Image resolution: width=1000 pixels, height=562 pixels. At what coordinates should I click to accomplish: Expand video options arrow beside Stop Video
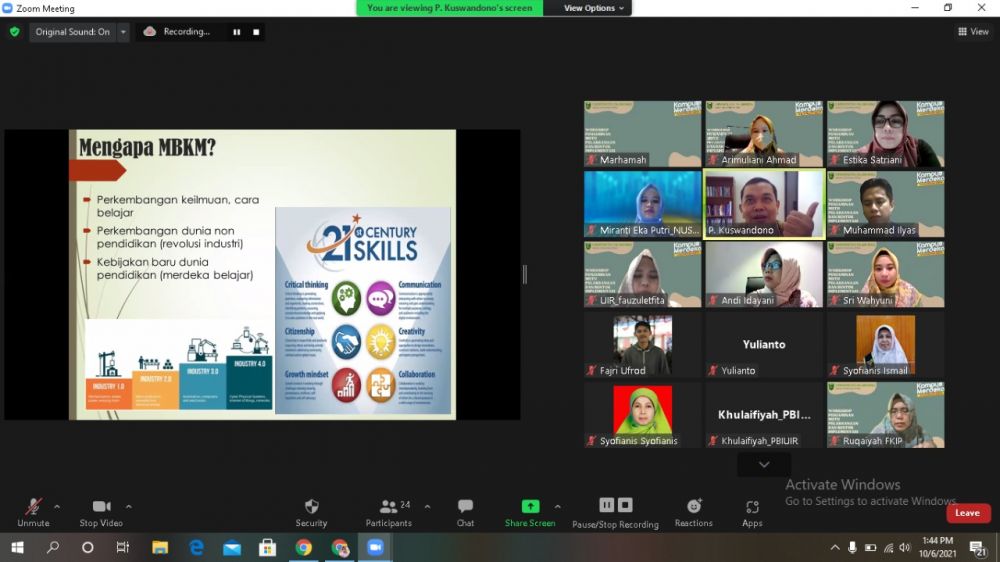coord(128,506)
